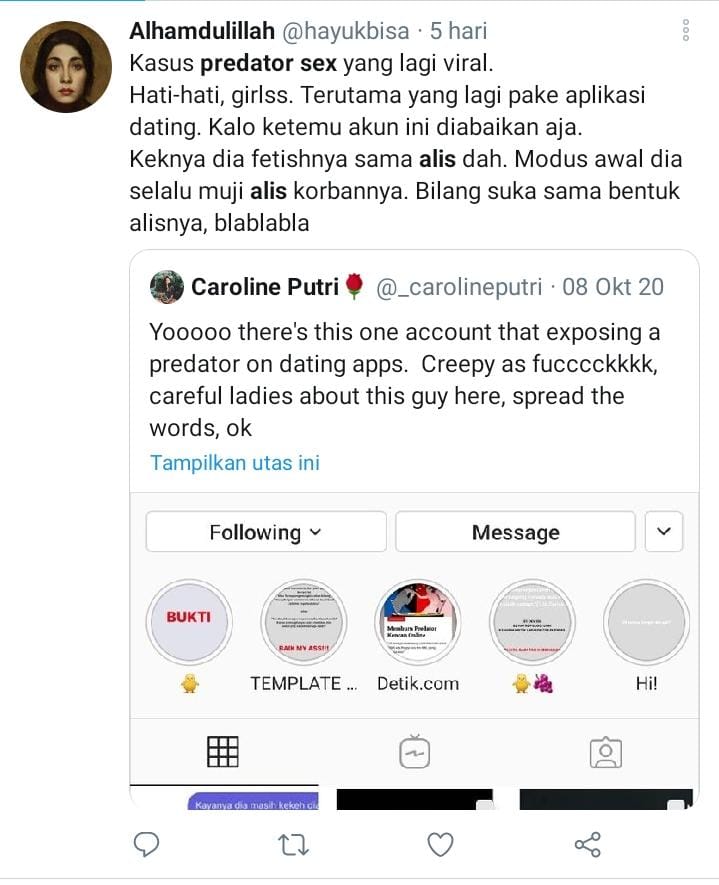Open the BUKTI story highlight
Image resolution: width=719 pixels, height=885 pixels.
188,621
